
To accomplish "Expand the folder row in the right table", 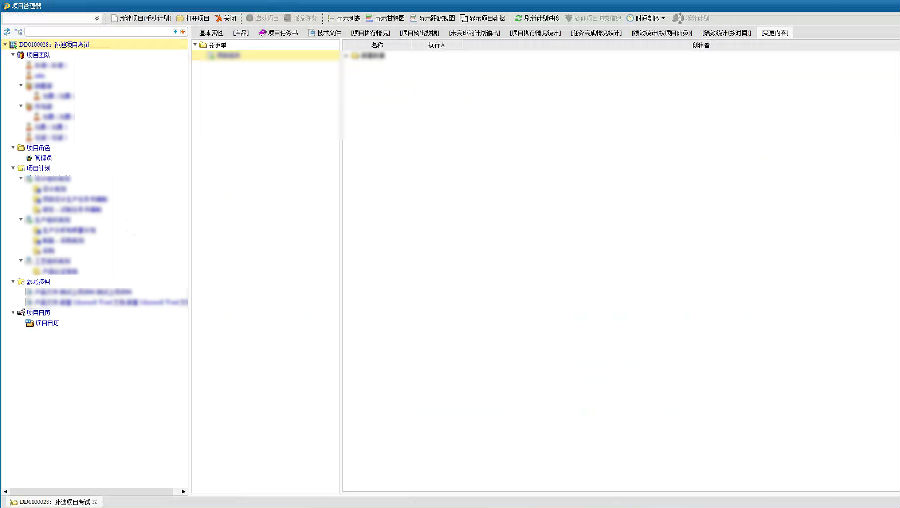I will 346,56.
